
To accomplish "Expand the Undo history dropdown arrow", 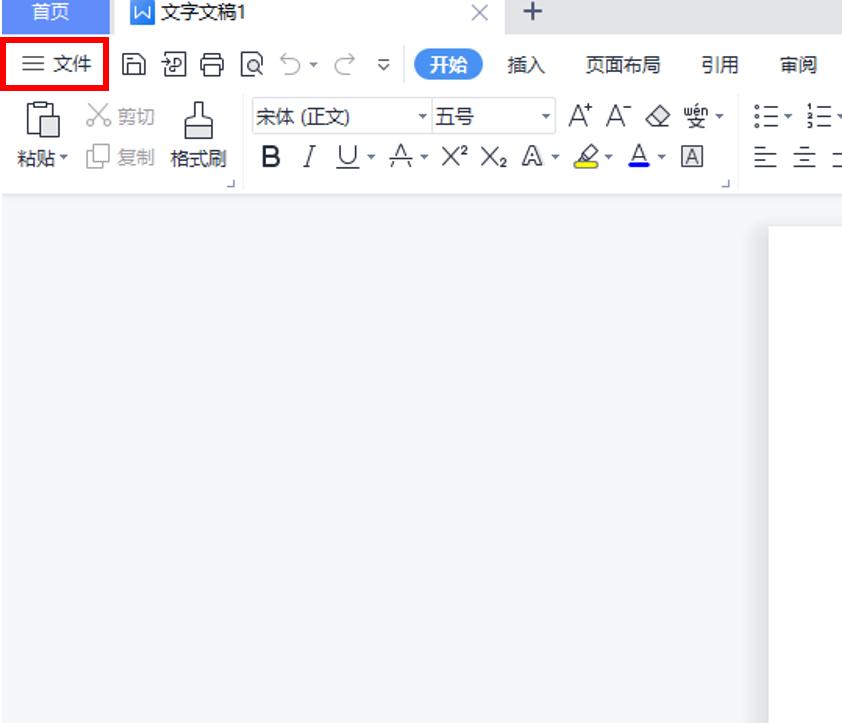I will click(x=312, y=64).
